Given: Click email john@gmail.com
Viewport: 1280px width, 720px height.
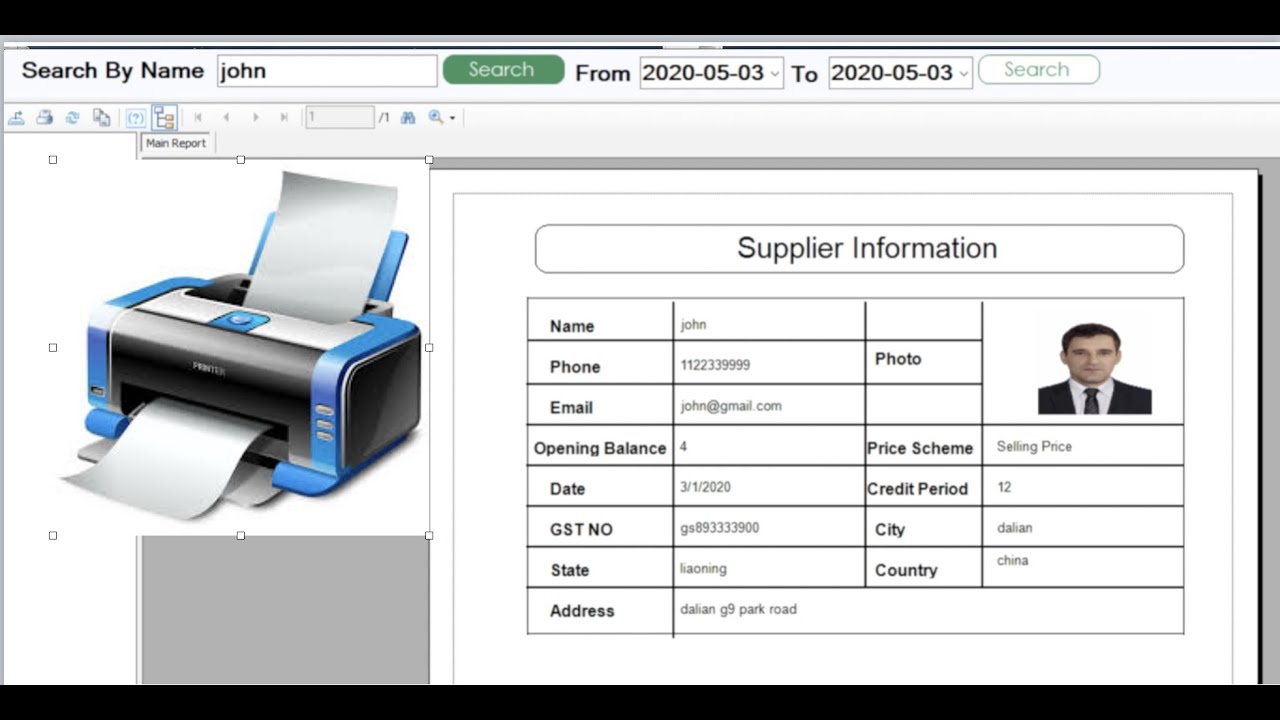Looking at the screenshot, I should coord(731,406).
